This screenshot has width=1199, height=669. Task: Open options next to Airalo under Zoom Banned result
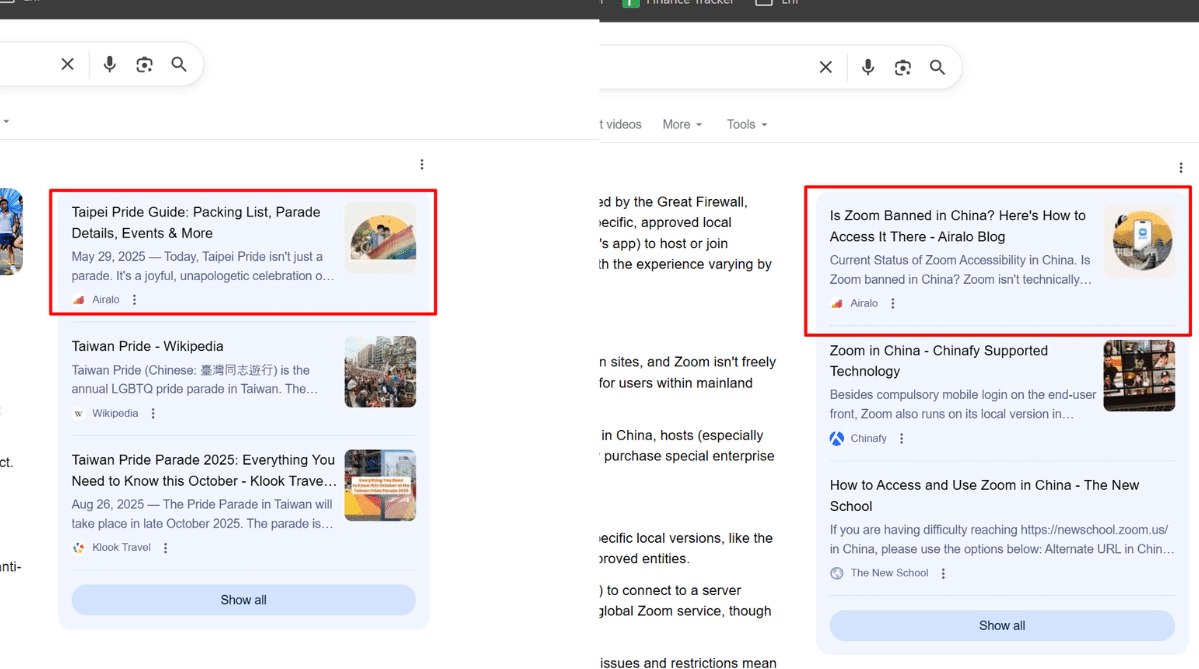click(892, 304)
